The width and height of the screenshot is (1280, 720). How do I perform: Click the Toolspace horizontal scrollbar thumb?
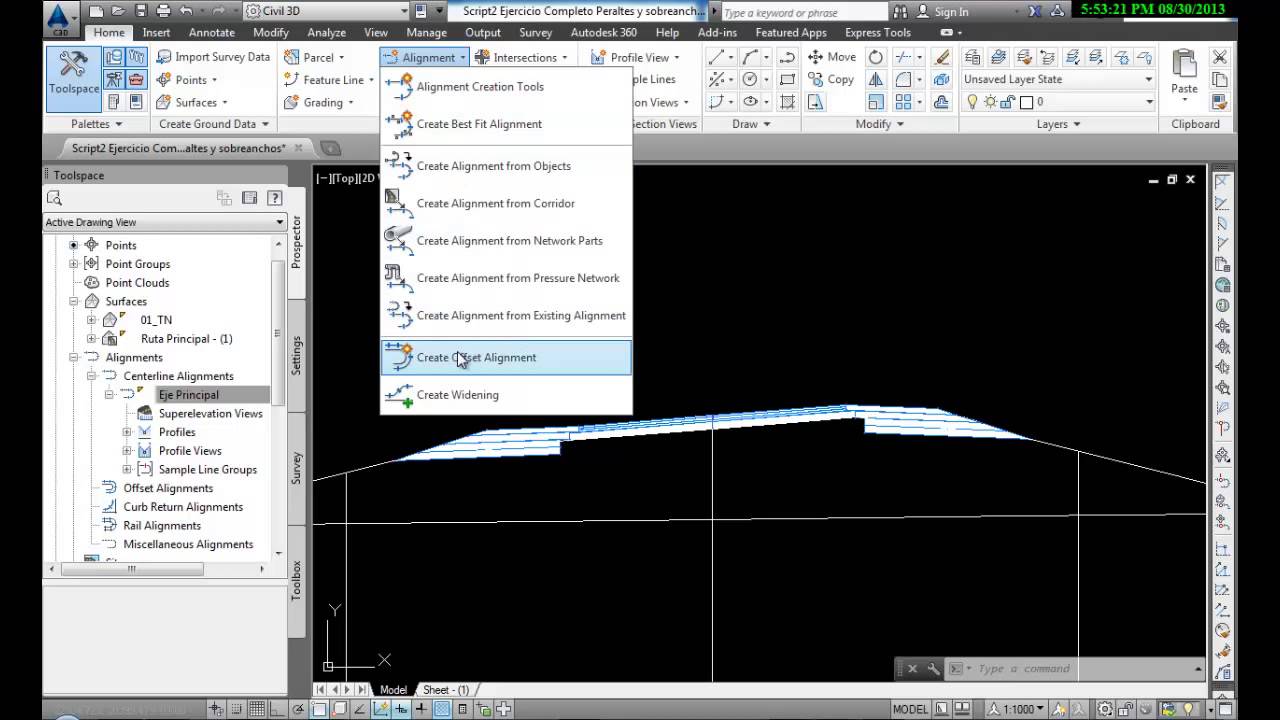pyautogui.click(x=132, y=569)
